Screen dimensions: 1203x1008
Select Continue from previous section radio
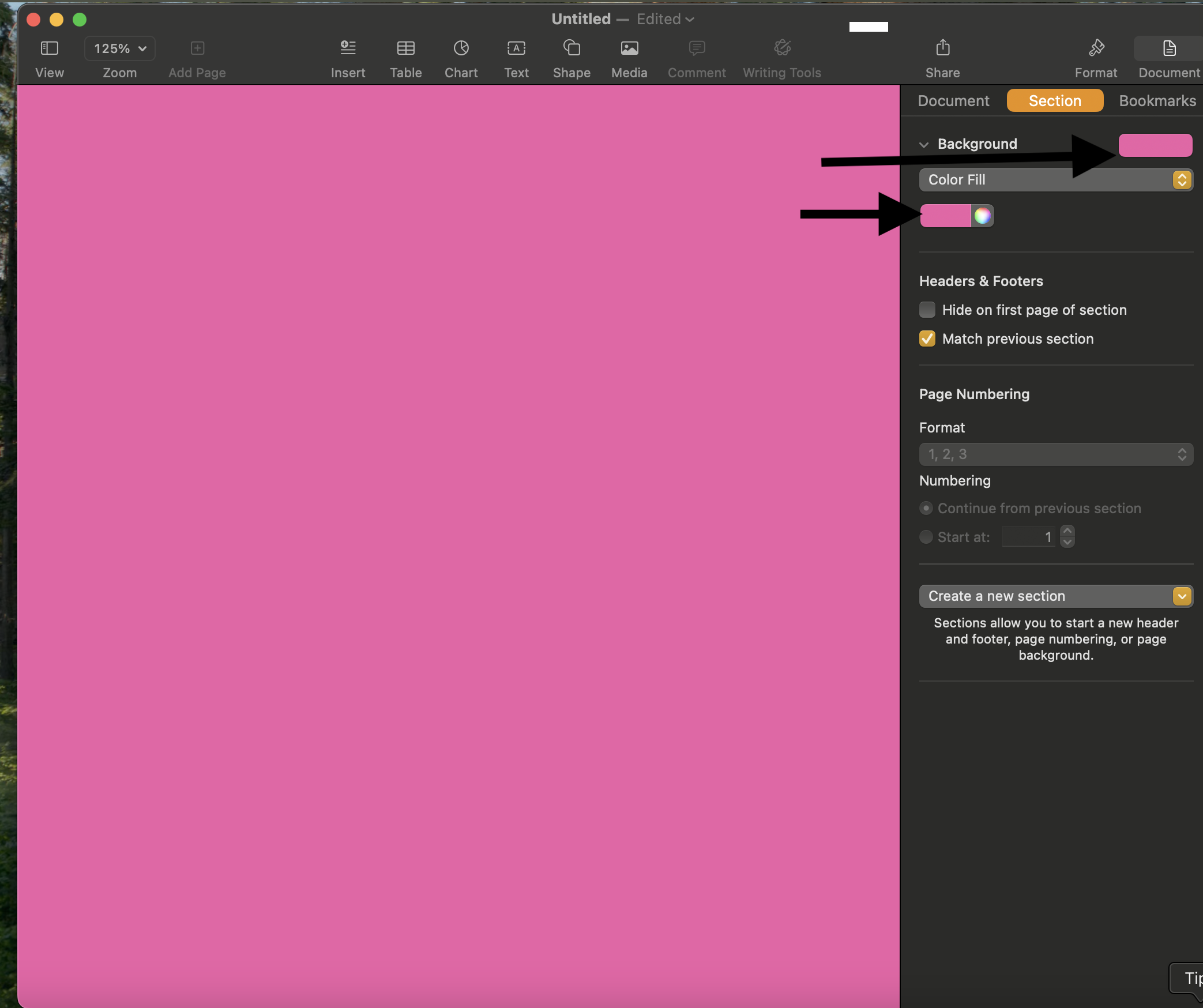[926, 509]
